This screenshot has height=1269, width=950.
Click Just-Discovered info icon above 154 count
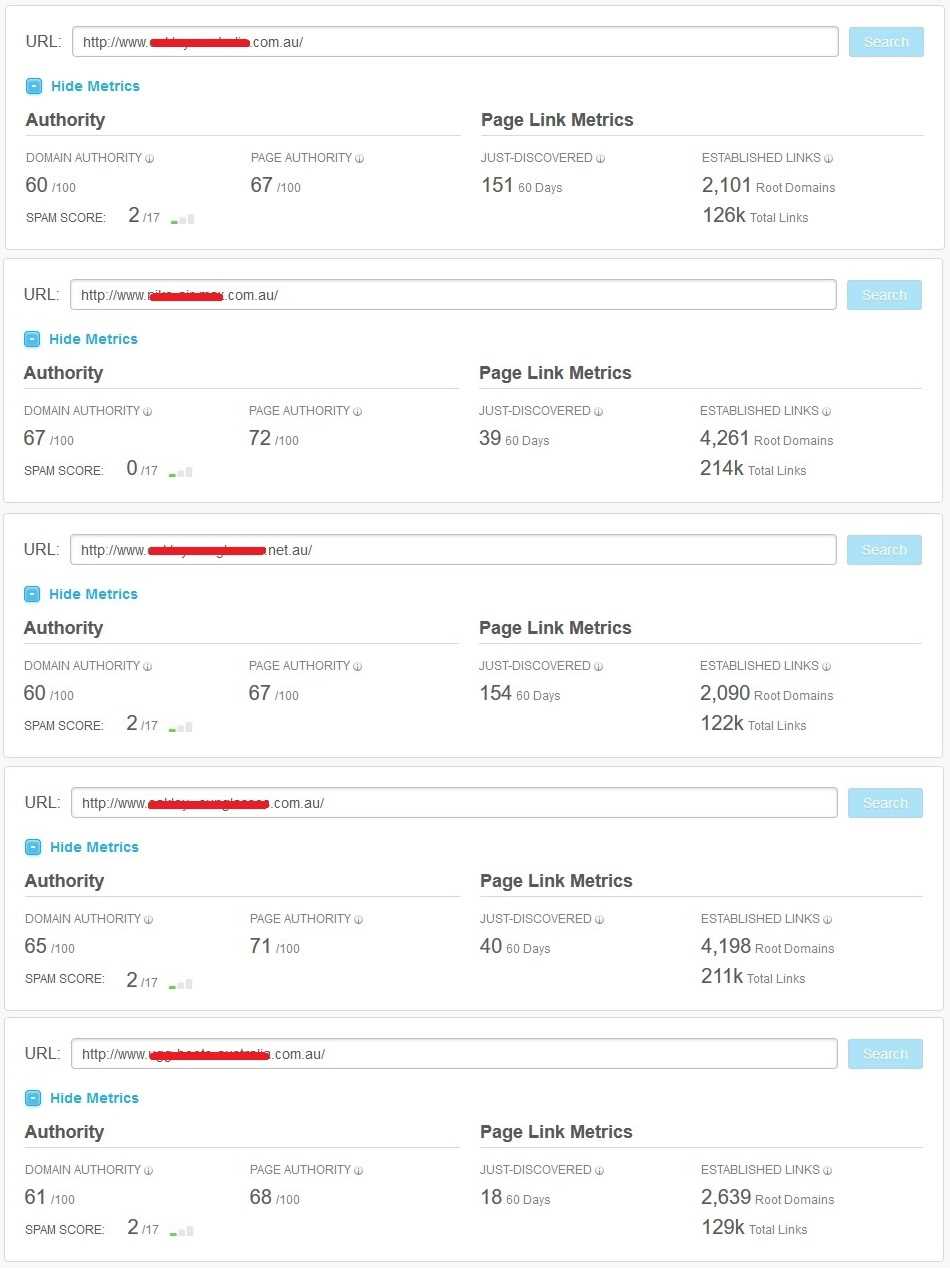(x=599, y=666)
